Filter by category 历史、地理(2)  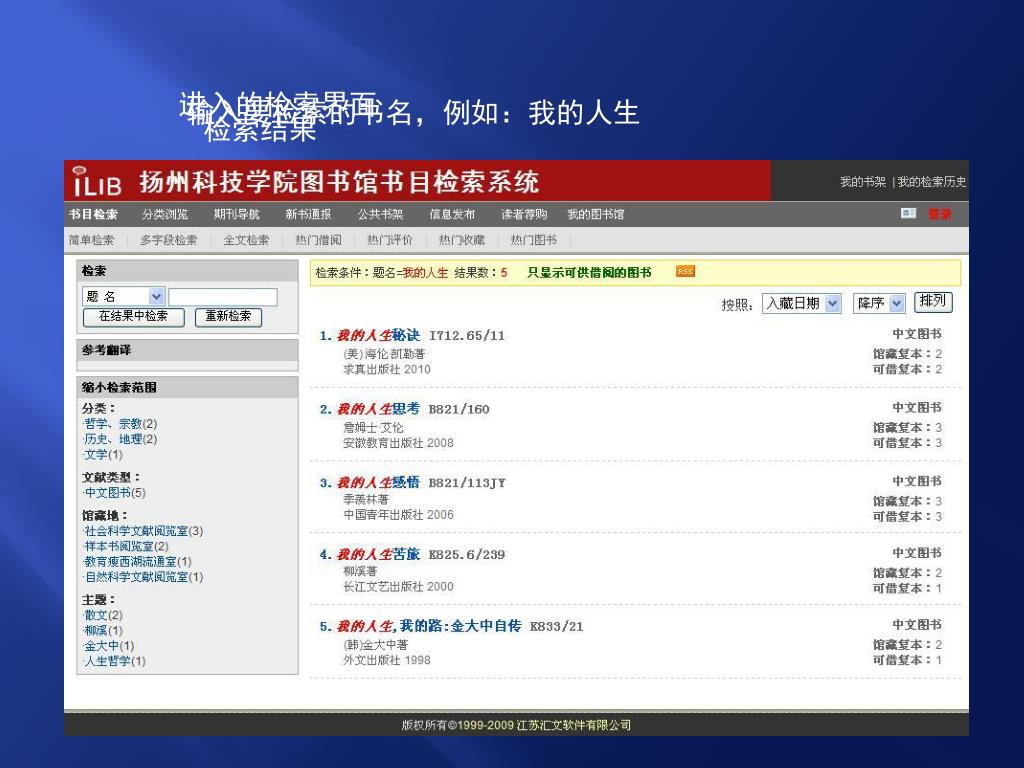121,439
